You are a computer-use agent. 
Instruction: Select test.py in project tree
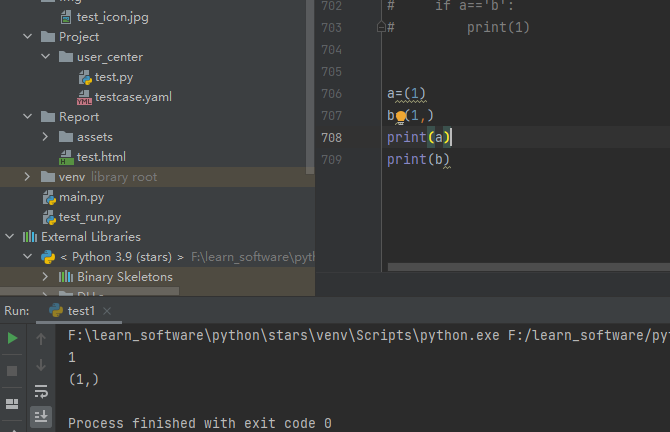(114, 77)
